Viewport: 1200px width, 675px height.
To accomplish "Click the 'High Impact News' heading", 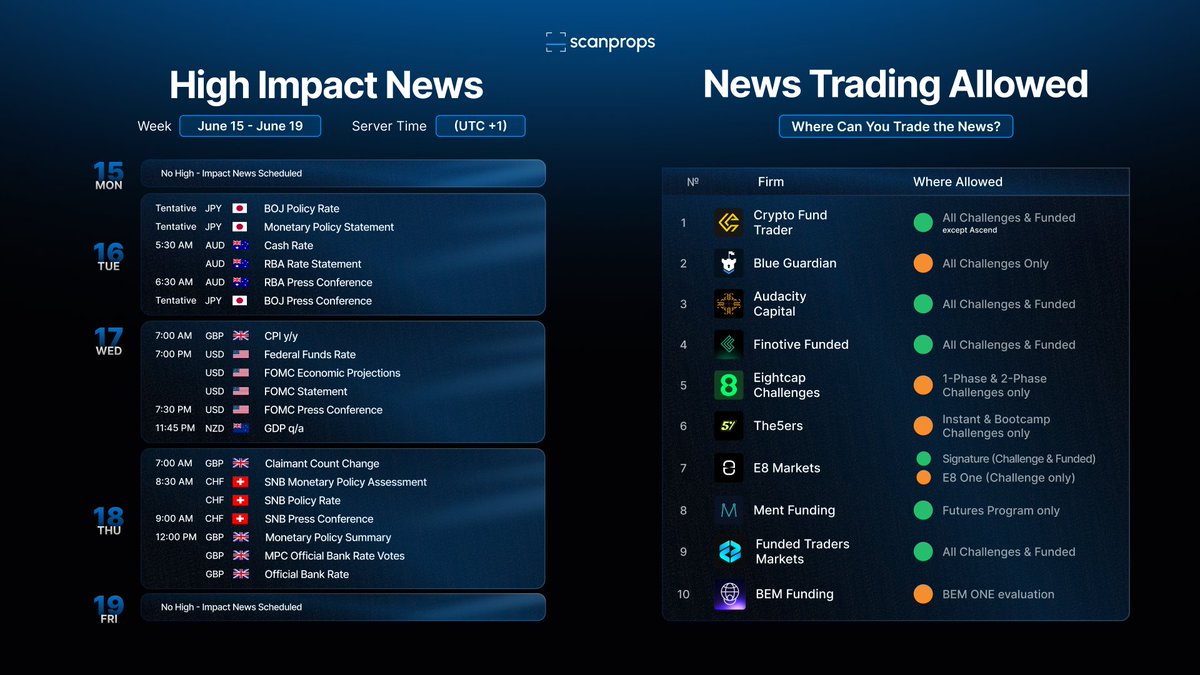I will pyautogui.click(x=326, y=85).
